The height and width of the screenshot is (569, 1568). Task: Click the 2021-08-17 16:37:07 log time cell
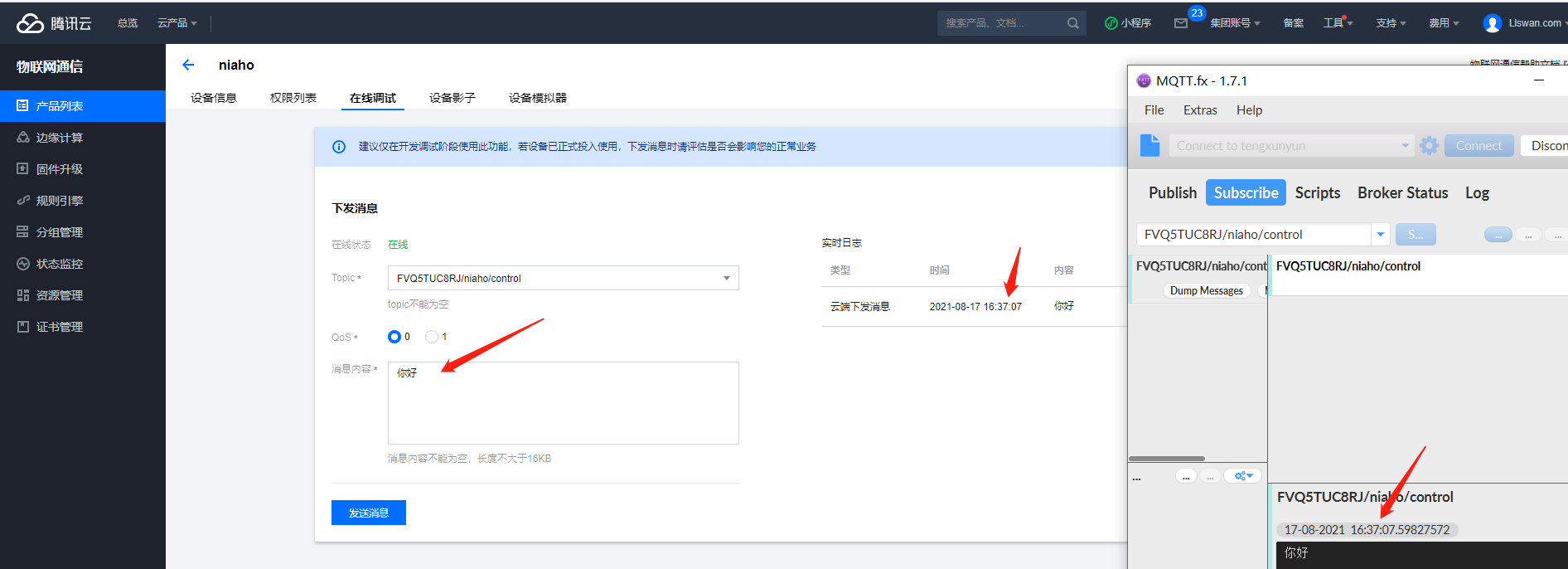coord(975,306)
